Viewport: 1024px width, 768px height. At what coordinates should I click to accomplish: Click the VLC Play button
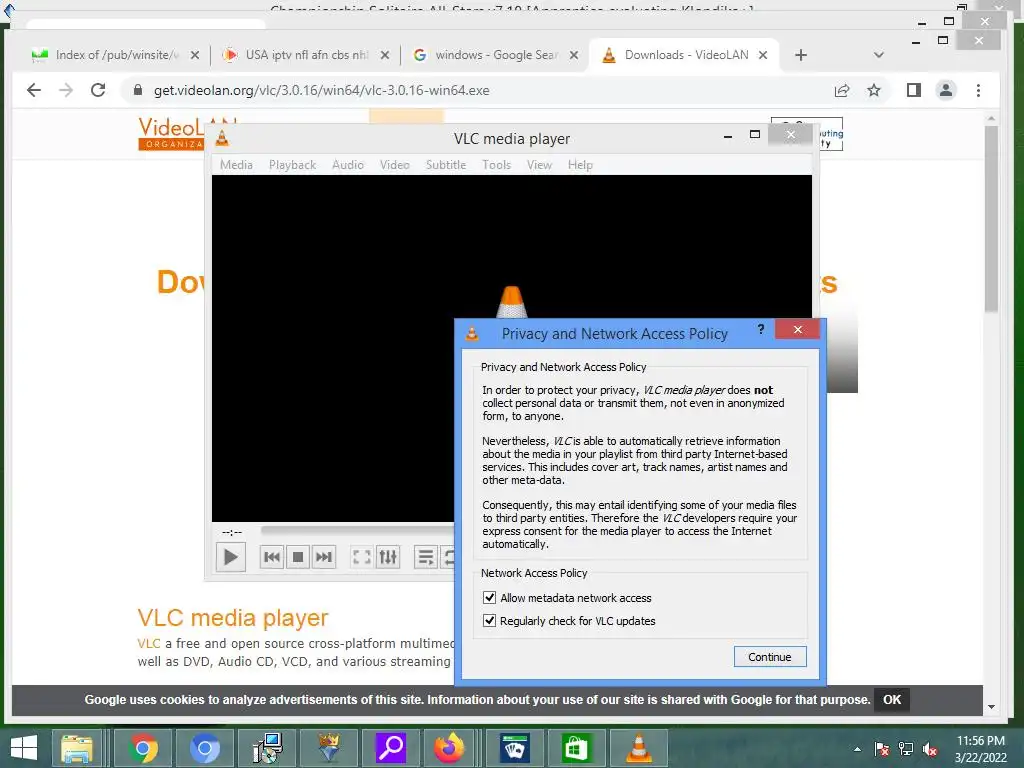[231, 557]
